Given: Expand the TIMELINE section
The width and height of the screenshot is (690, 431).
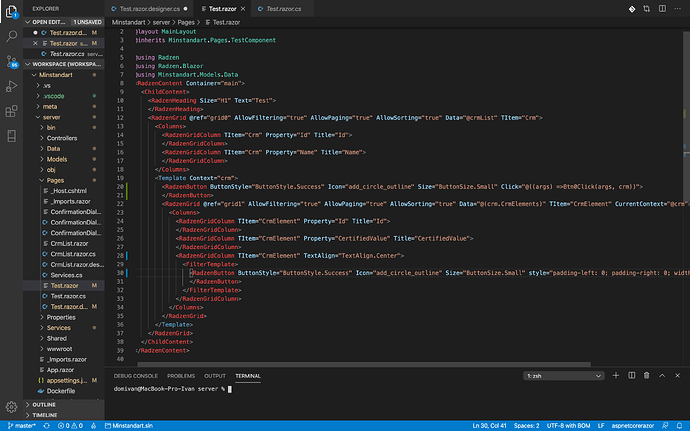Looking at the screenshot, I should click(45, 414).
